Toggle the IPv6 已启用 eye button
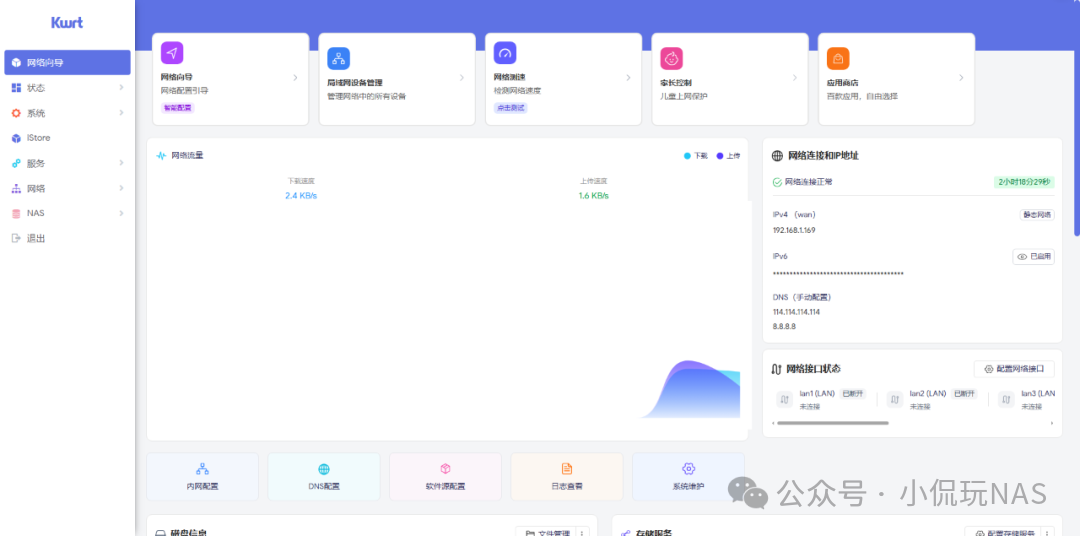Image resolution: width=1080 pixels, height=536 pixels. [x=1033, y=256]
